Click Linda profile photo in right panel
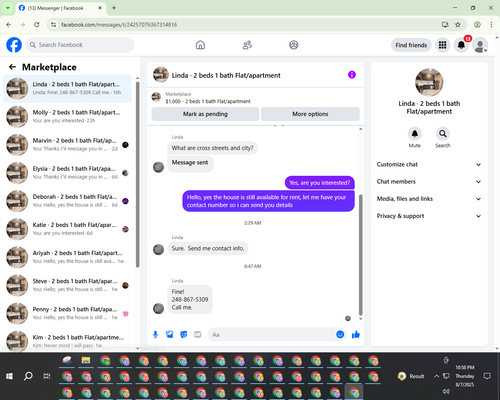This screenshot has width=500, height=400. pyautogui.click(x=429, y=82)
